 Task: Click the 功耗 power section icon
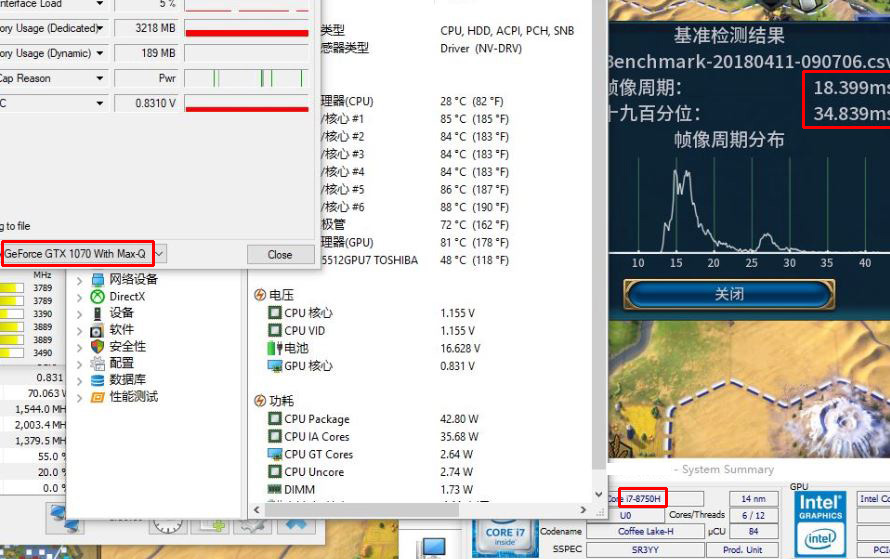point(260,401)
